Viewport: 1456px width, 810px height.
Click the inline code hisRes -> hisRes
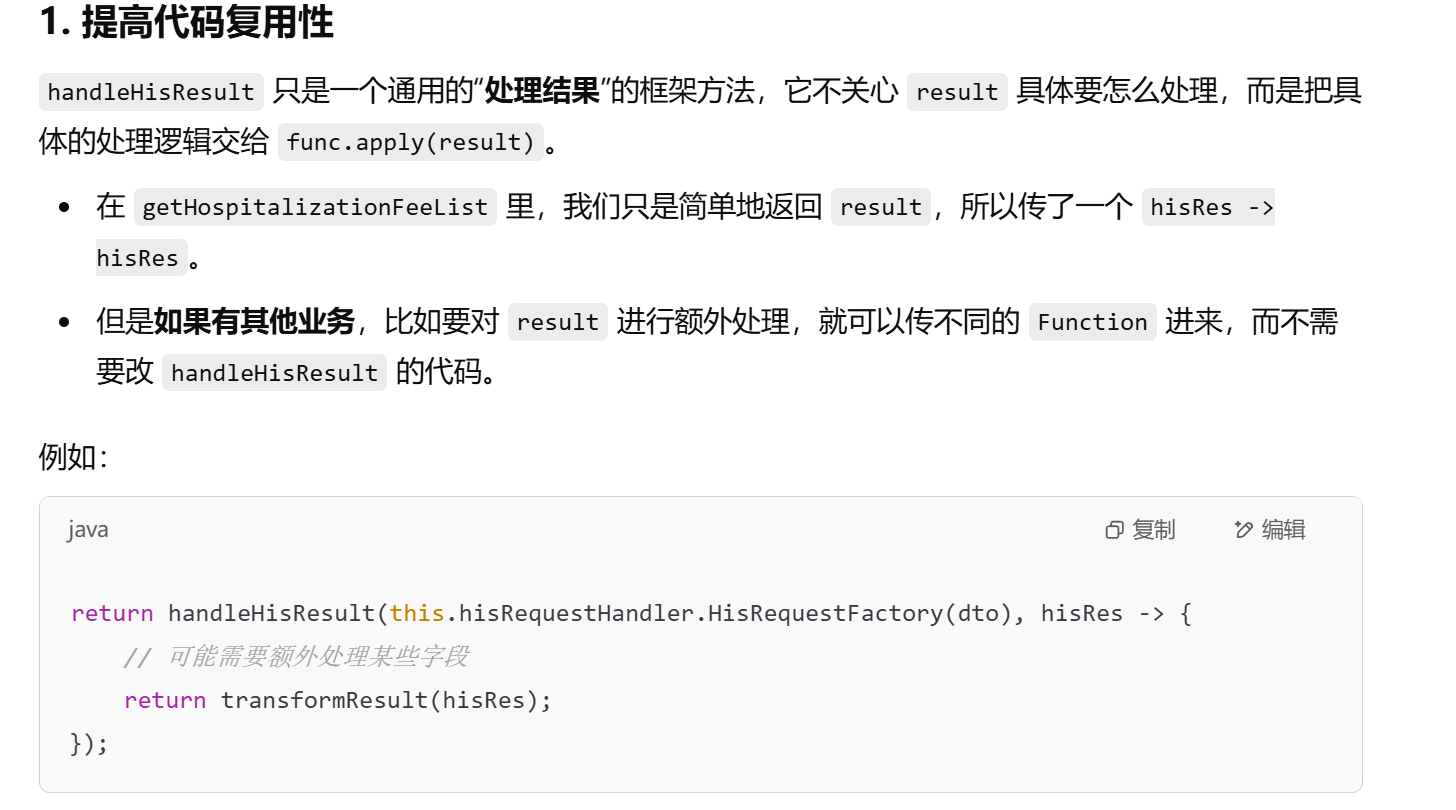click(1209, 207)
